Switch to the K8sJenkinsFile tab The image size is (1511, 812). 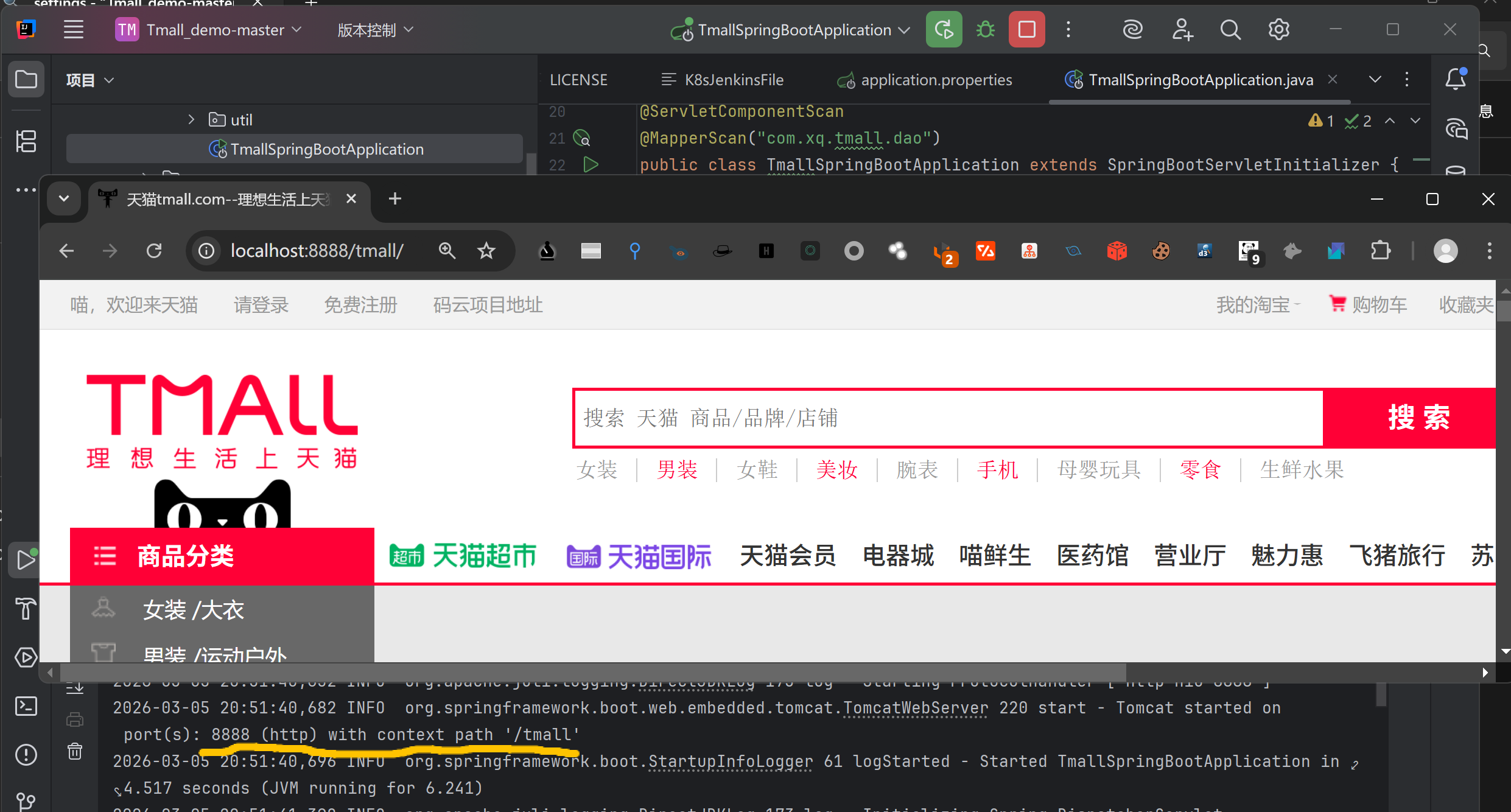(x=734, y=80)
